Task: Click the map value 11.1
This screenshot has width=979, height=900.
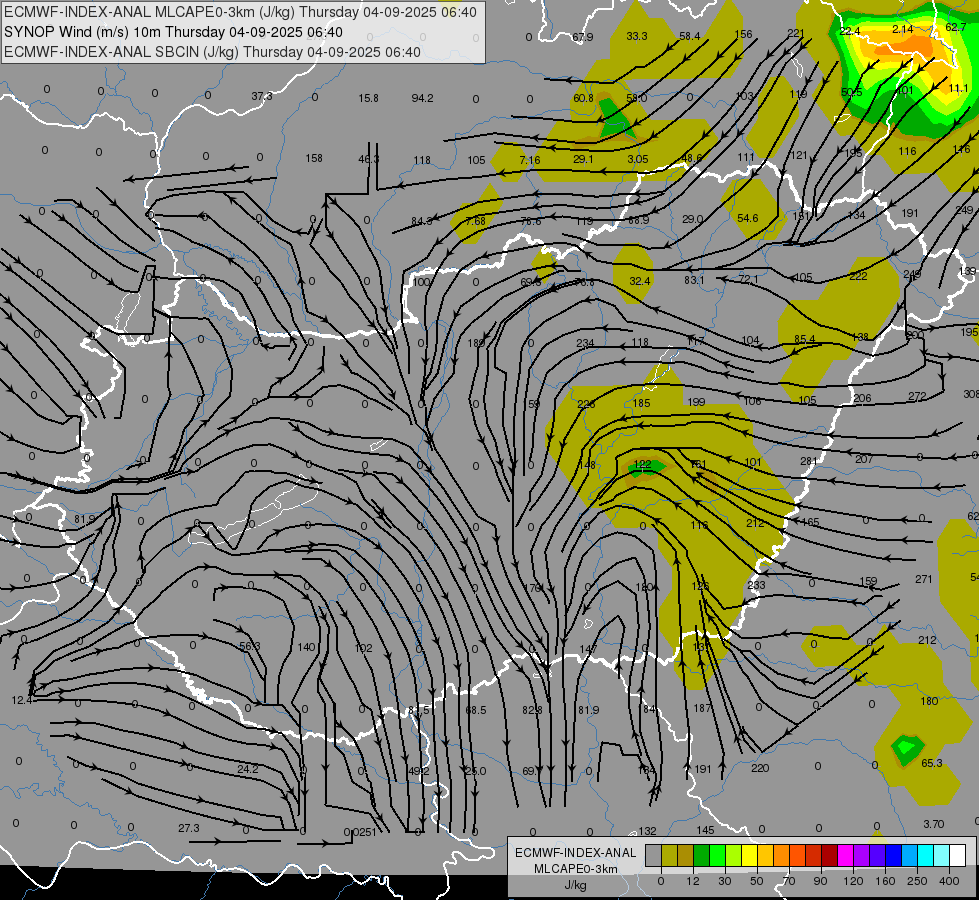Action: [958, 88]
